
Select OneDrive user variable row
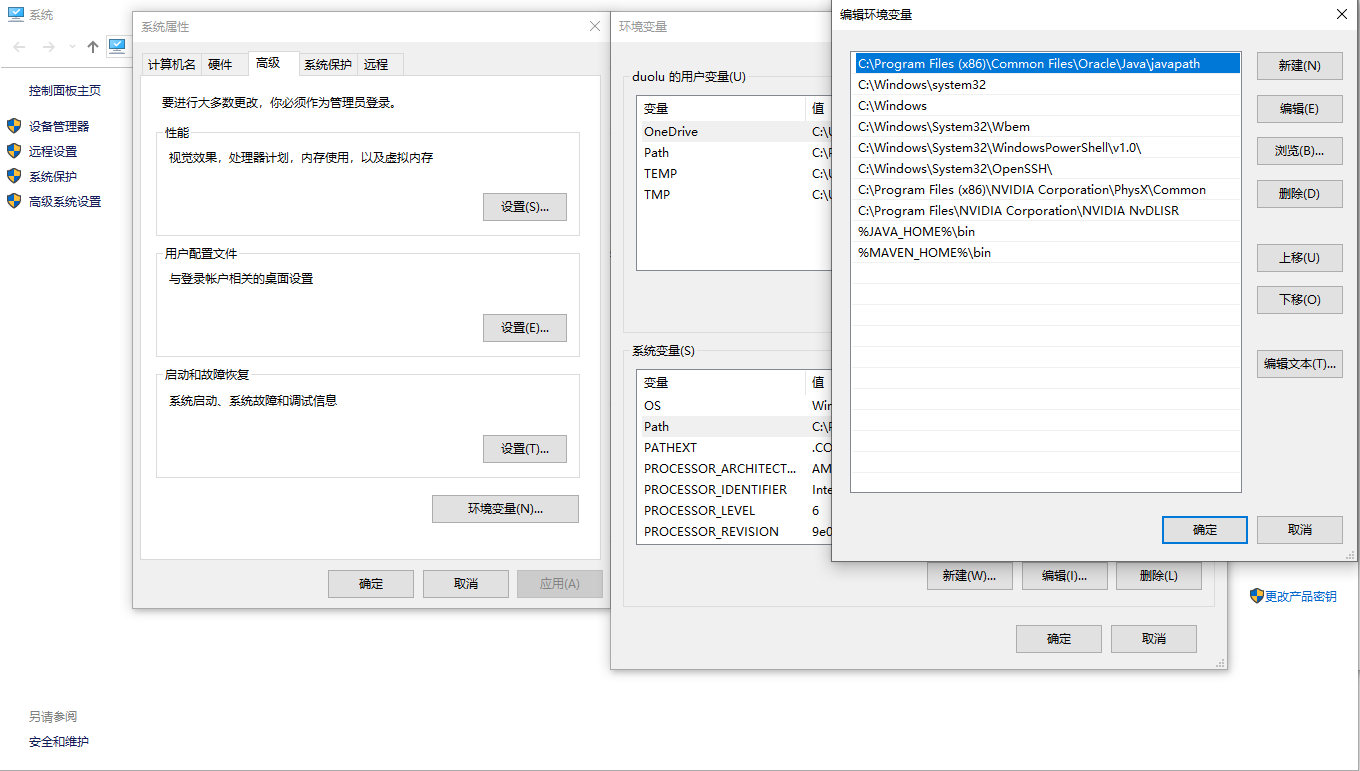(733, 131)
